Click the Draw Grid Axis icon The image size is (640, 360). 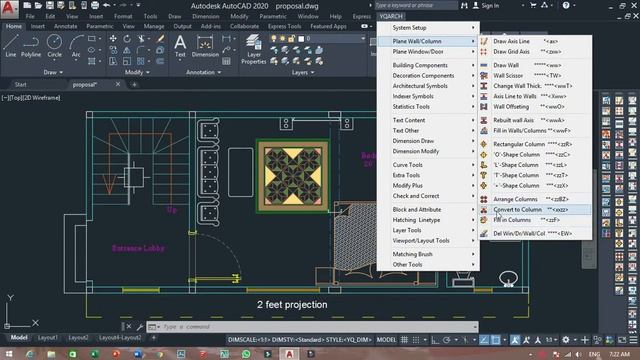(484, 52)
